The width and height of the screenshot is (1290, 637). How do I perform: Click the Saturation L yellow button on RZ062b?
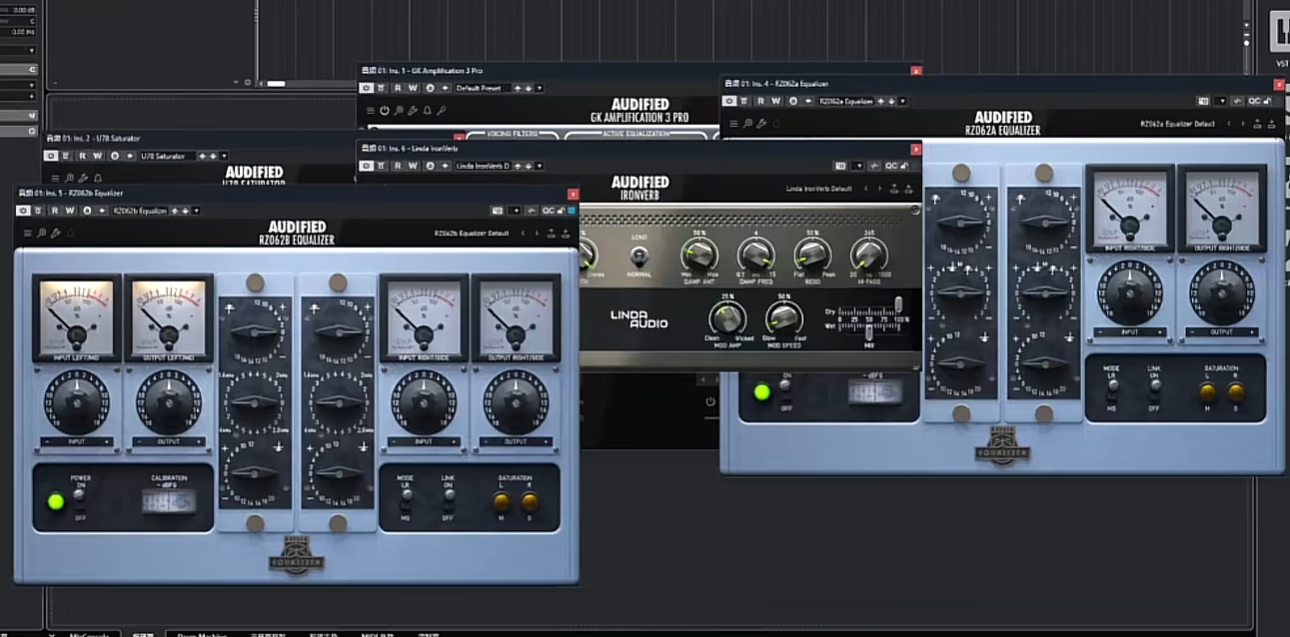point(501,501)
